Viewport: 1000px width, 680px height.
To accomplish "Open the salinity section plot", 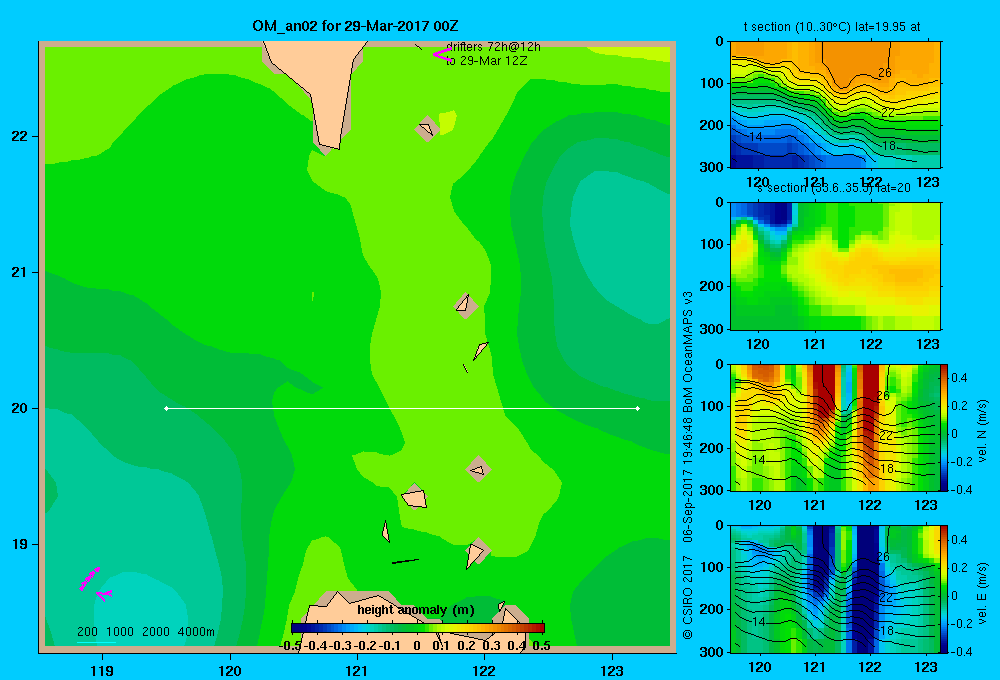I will coord(835,266).
